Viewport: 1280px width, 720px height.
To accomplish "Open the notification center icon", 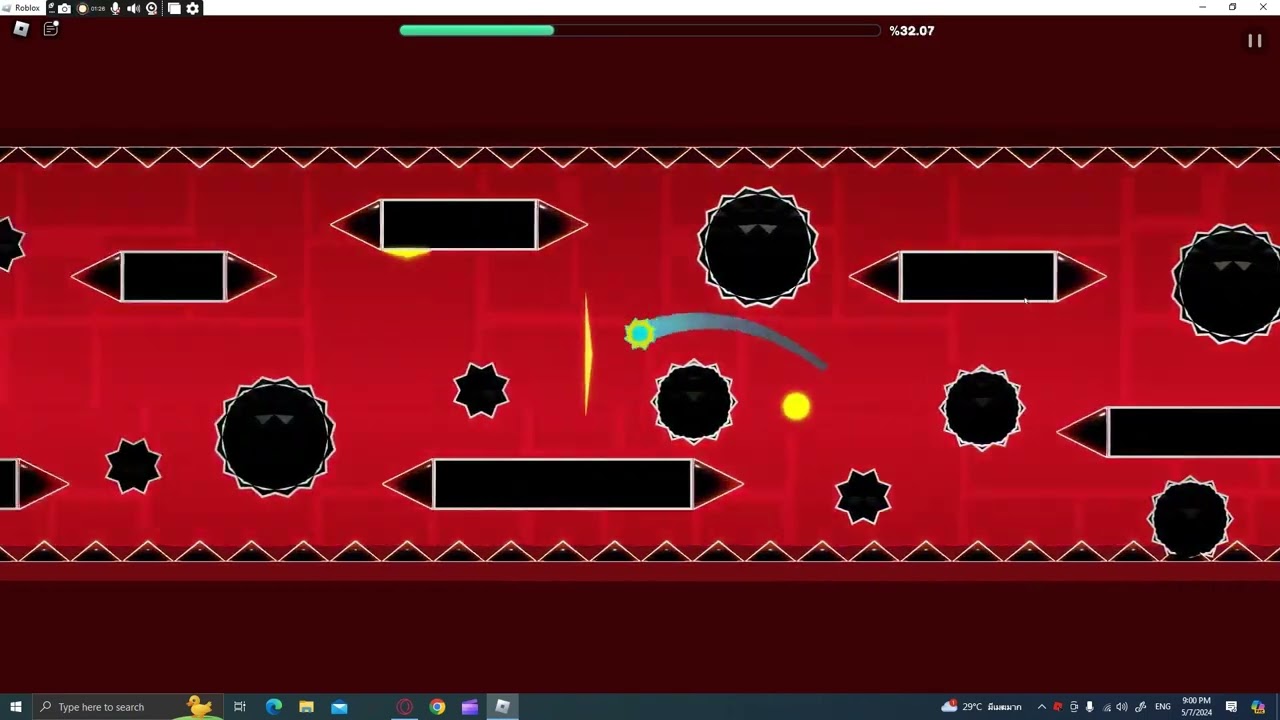I will [x=1232, y=707].
